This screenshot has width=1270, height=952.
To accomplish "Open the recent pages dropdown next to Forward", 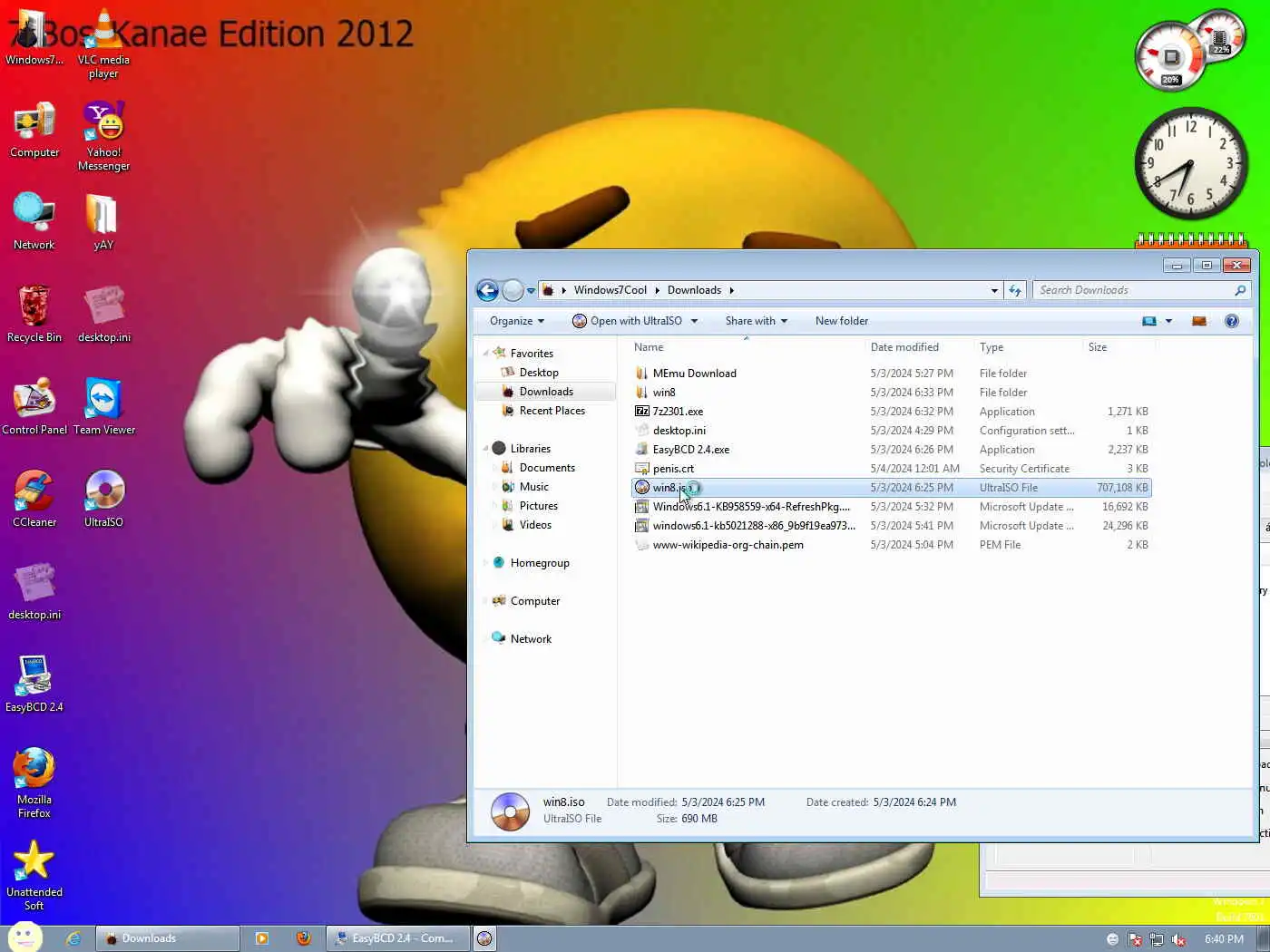I will [x=531, y=291].
